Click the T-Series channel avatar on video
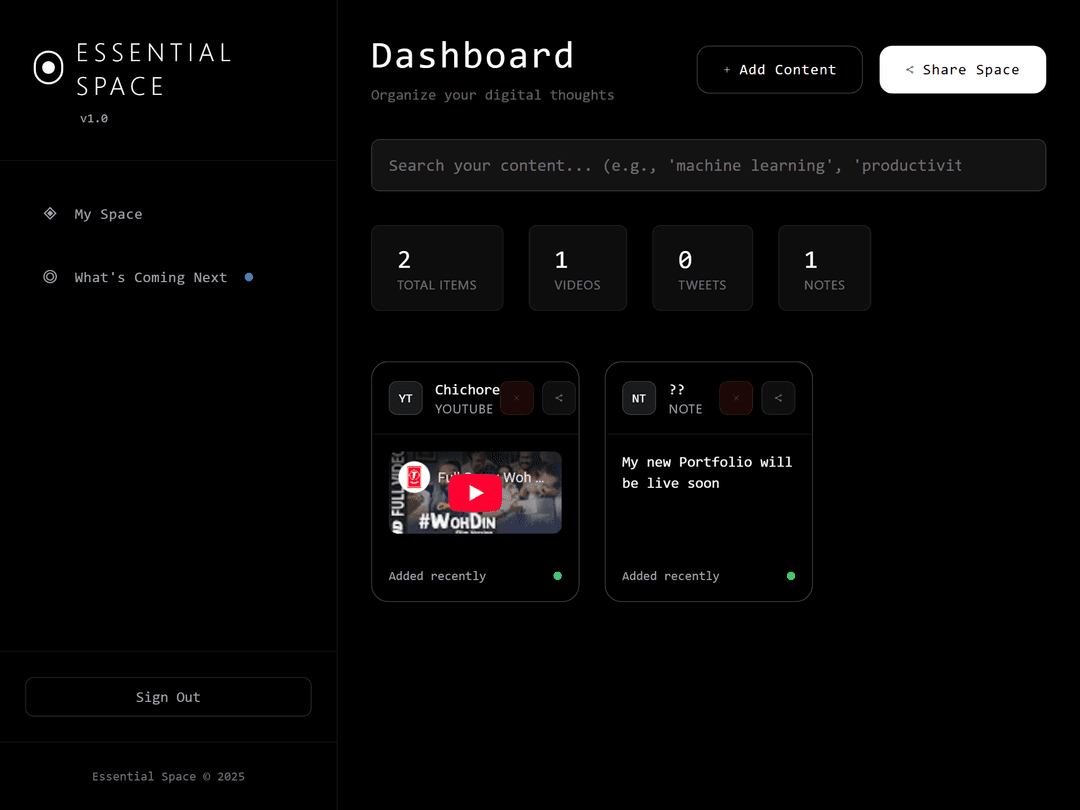1080x810 pixels. click(414, 477)
